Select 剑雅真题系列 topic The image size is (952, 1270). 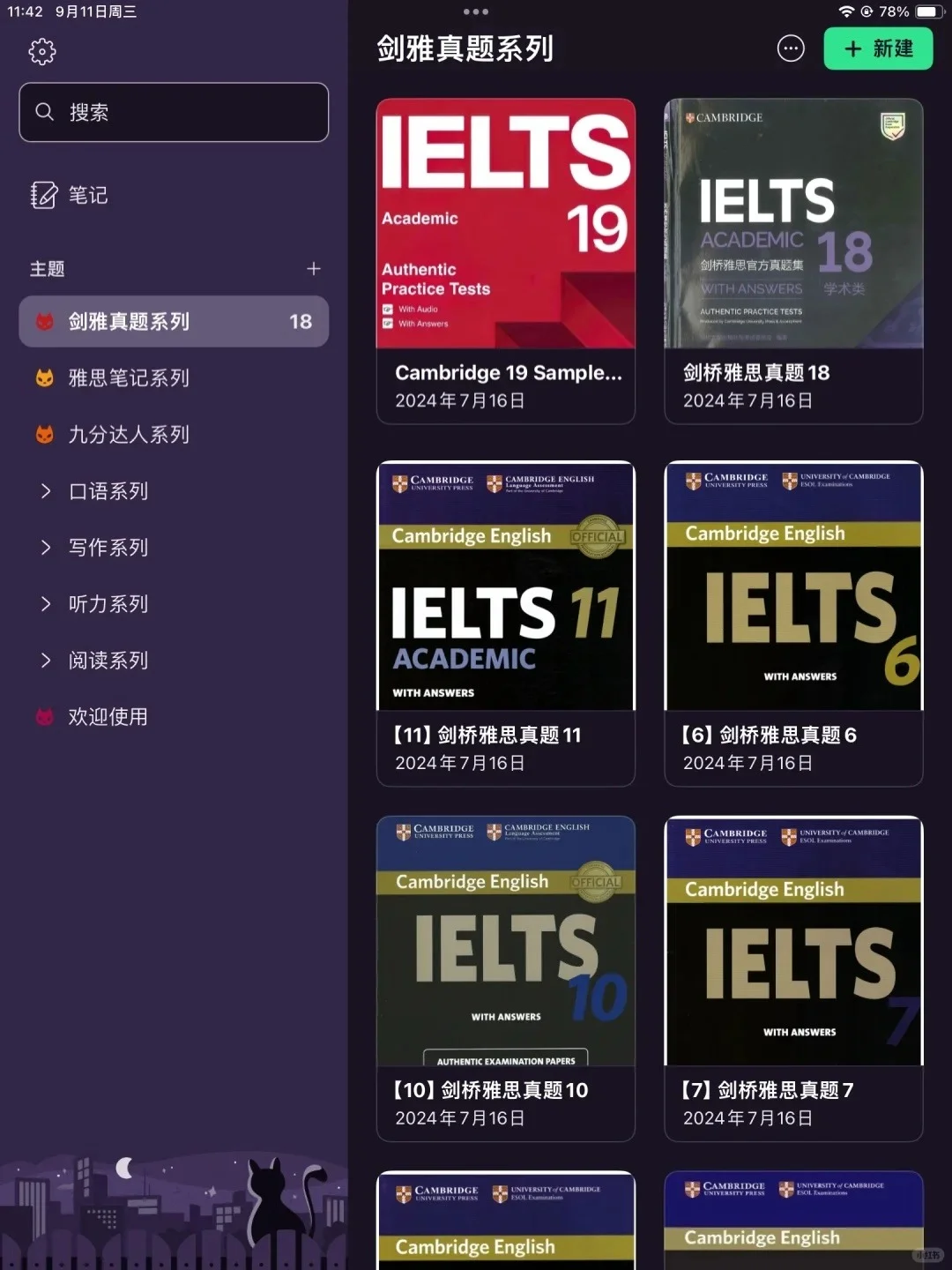(174, 322)
